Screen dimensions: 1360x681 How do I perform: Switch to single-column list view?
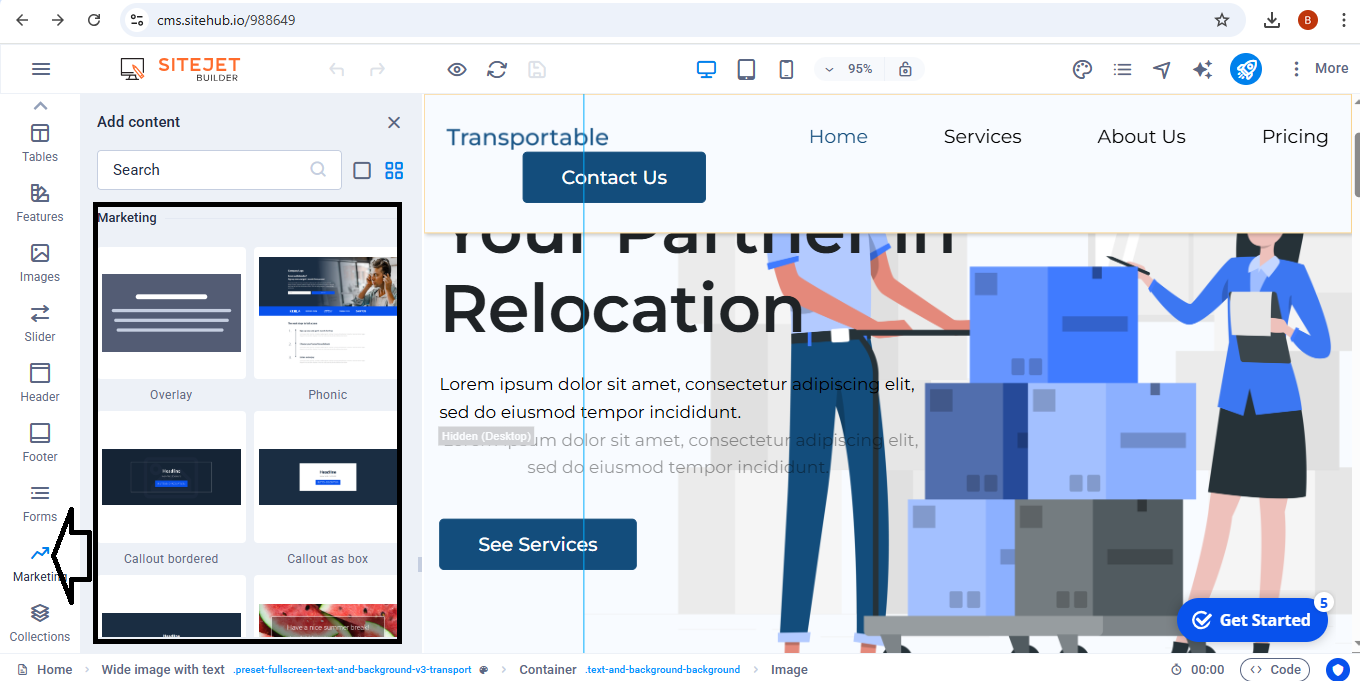[x=362, y=170]
